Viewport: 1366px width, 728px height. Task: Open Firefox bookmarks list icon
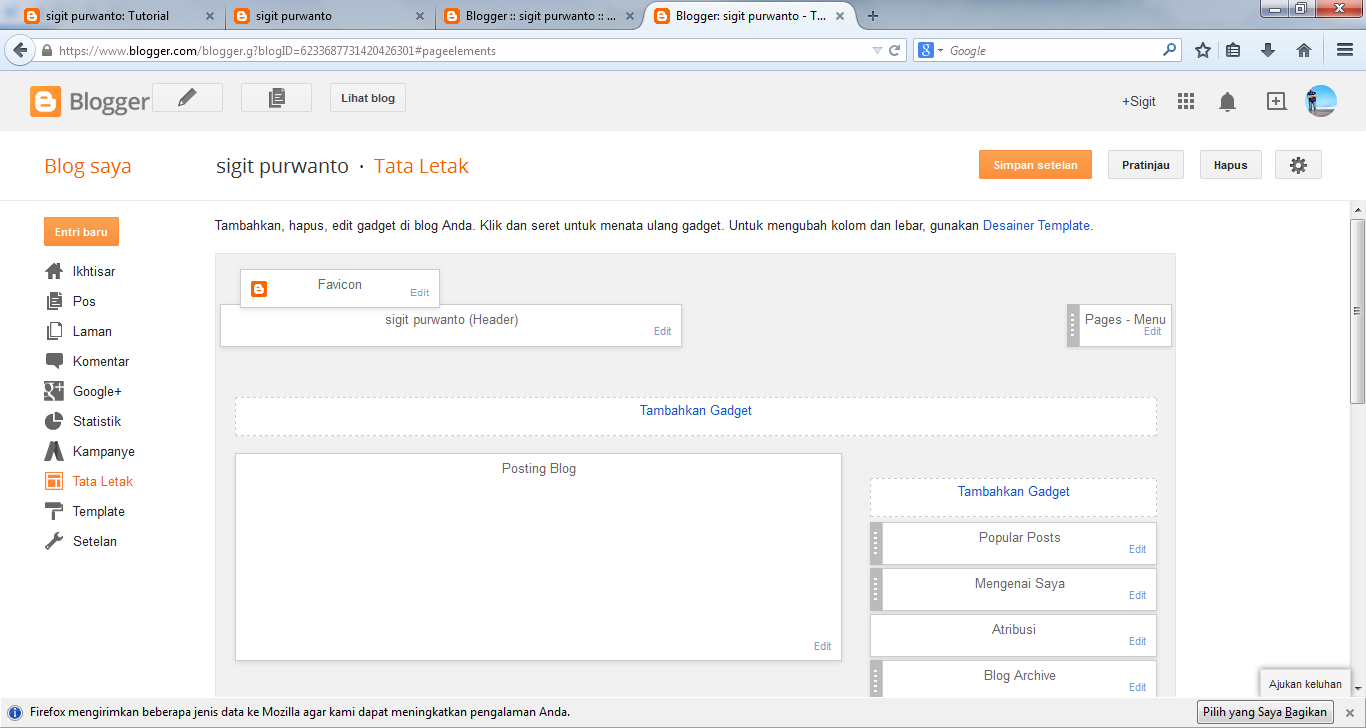click(x=1234, y=50)
